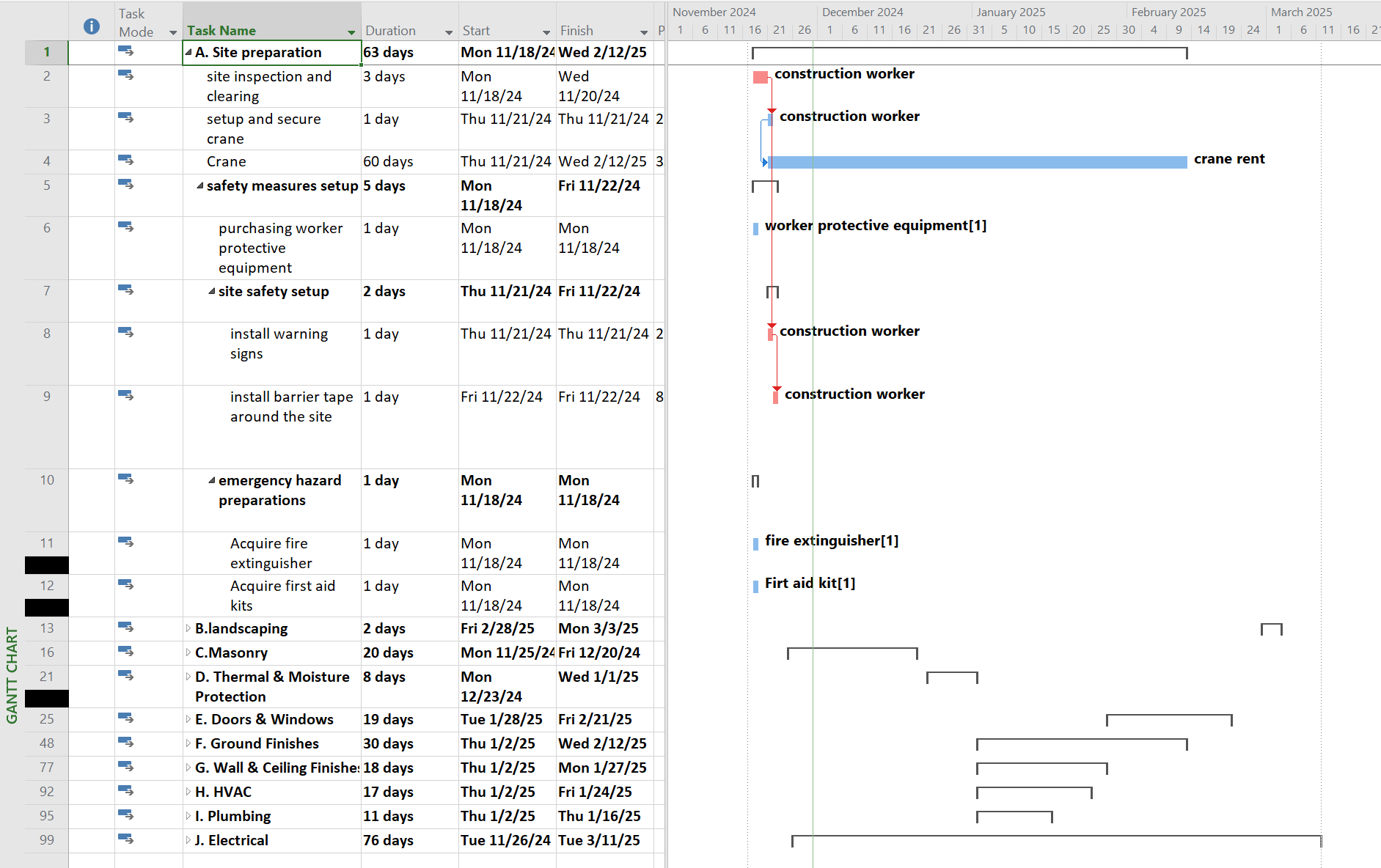Click task mode icon for safety measures setup
This screenshot has width=1381, height=868.
click(x=126, y=184)
